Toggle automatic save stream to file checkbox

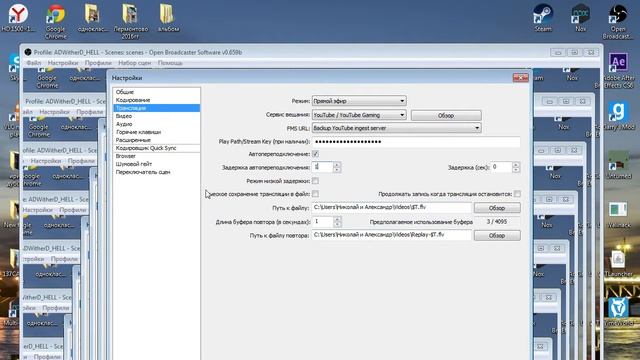(x=315, y=194)
